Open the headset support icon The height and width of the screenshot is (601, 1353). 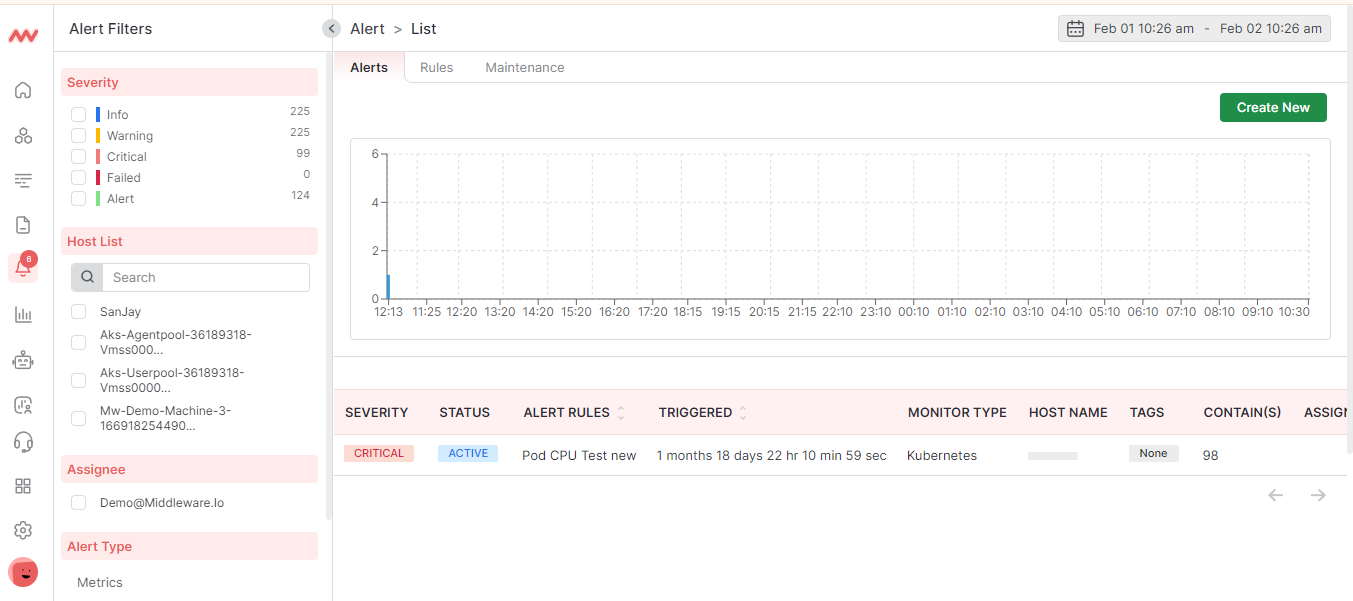point(23,441)
